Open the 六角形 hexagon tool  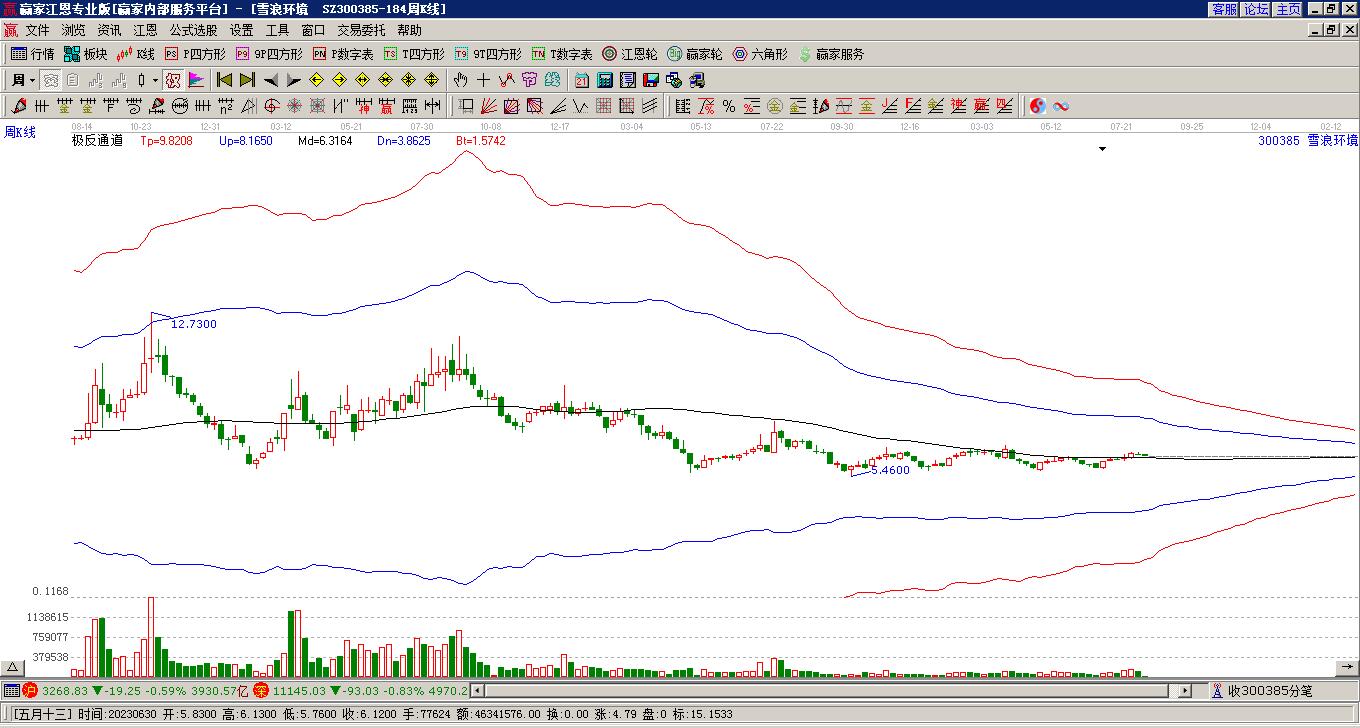(760, 54)
